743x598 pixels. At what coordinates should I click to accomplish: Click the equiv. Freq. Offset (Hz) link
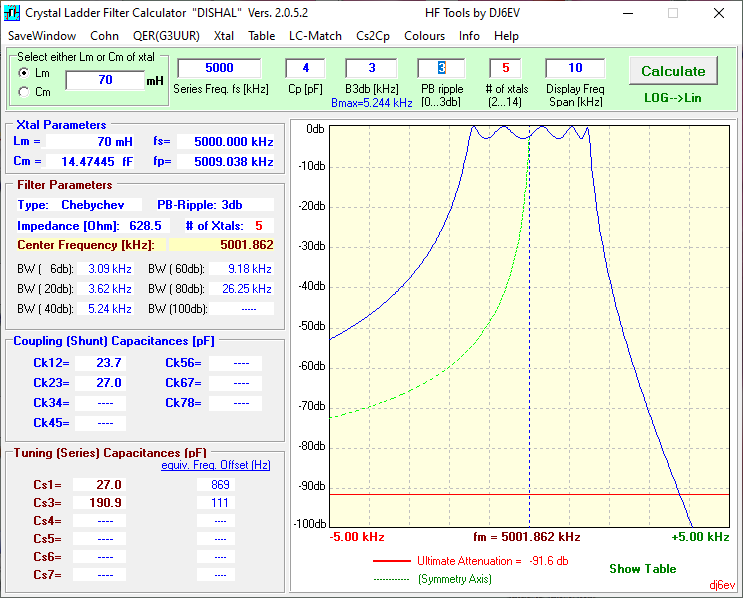click(x=216, y=465)
